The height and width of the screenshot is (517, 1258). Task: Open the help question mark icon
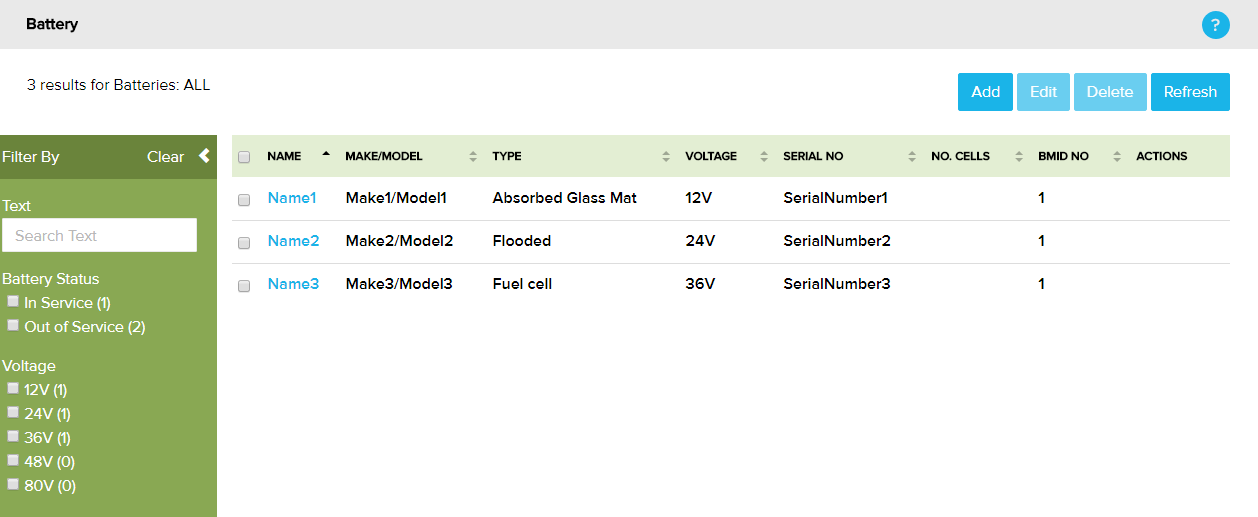click(1215, 26)
